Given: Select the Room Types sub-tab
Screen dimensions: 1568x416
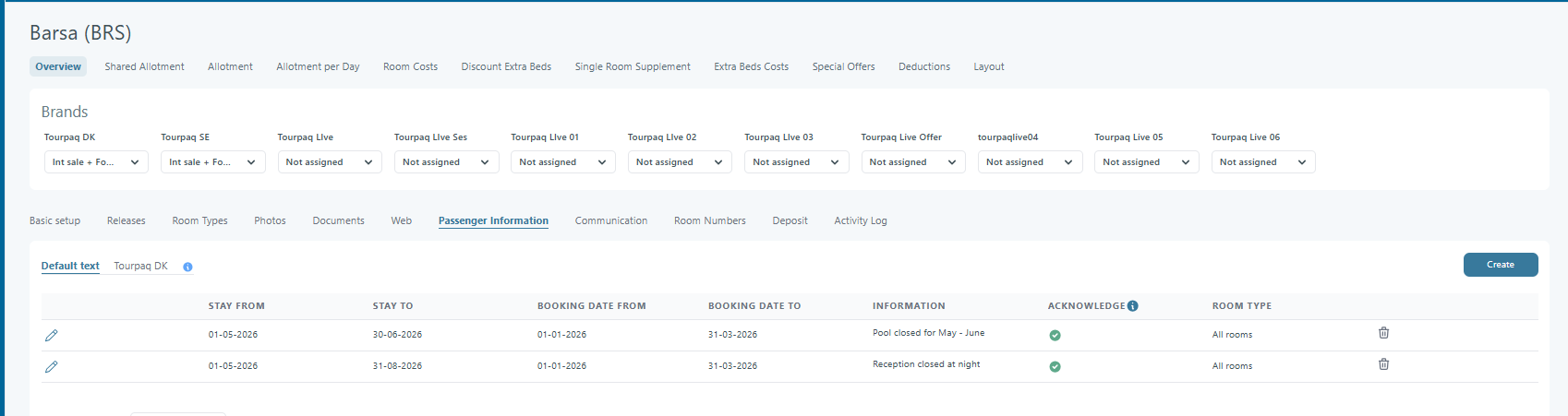Looking at the screenshot, I should point(199,221).
